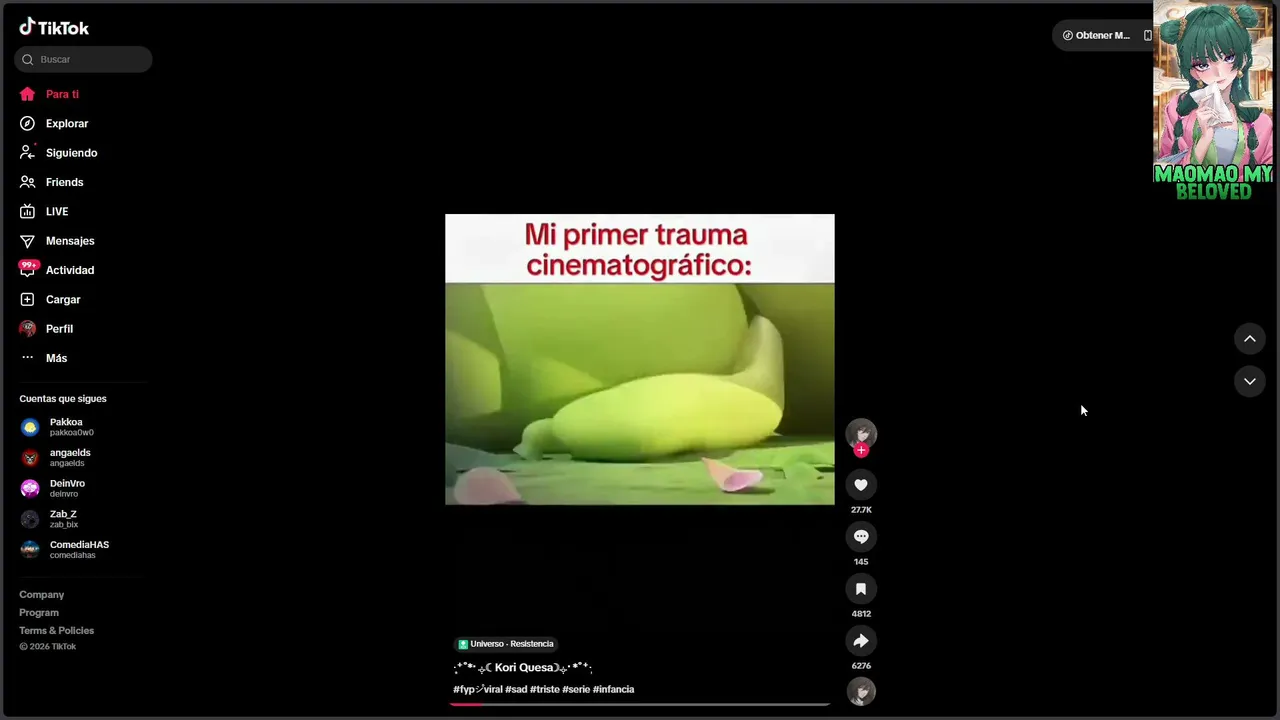Save video with the bookmark icon
The height and width of the screenshot is (720, 1280).
[861, 589]
